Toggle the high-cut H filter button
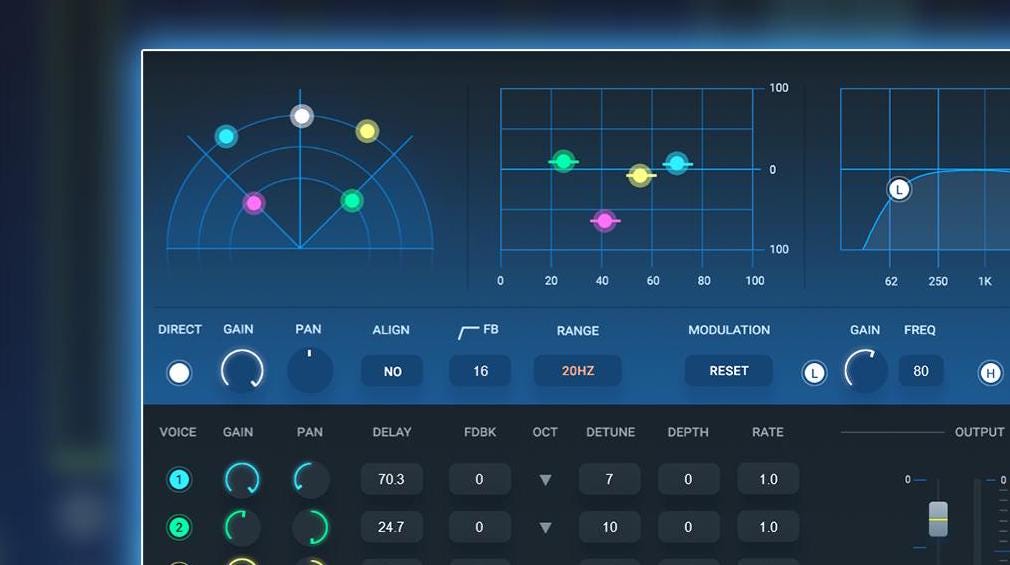Screen dimensions: 1010x565 991,373
